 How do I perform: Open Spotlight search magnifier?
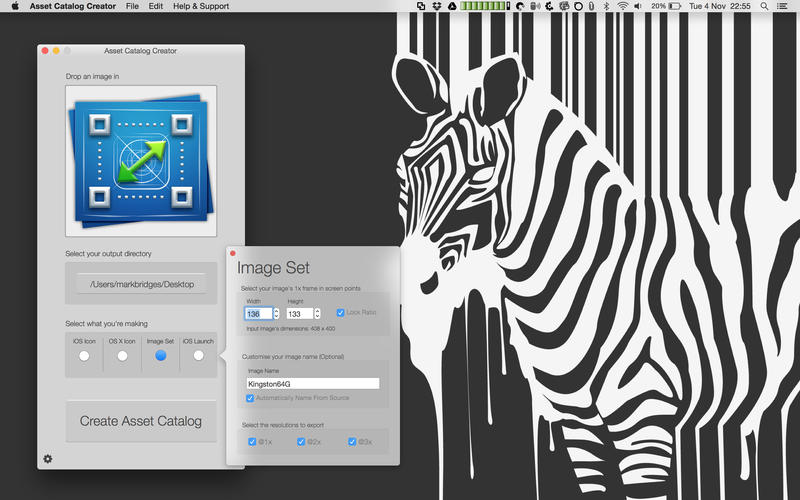pos(764,6)
